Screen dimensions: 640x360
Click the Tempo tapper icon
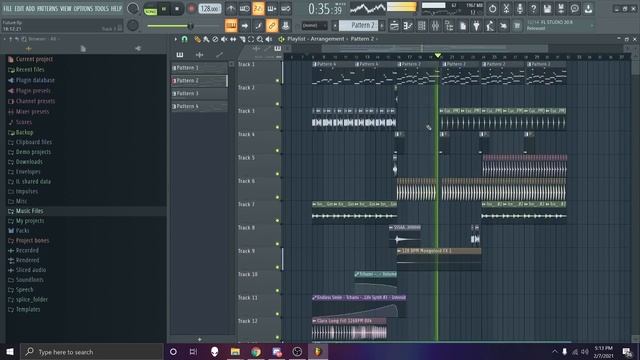coord(490,26)
